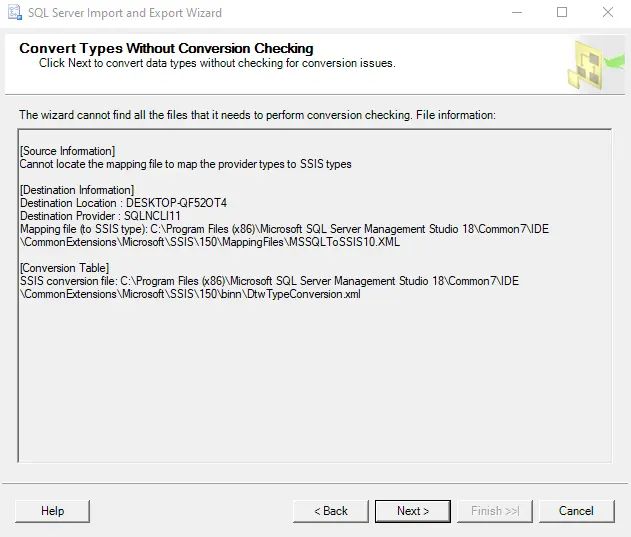
Task: Minimize the wizard window
Action: tap(517, 12)
